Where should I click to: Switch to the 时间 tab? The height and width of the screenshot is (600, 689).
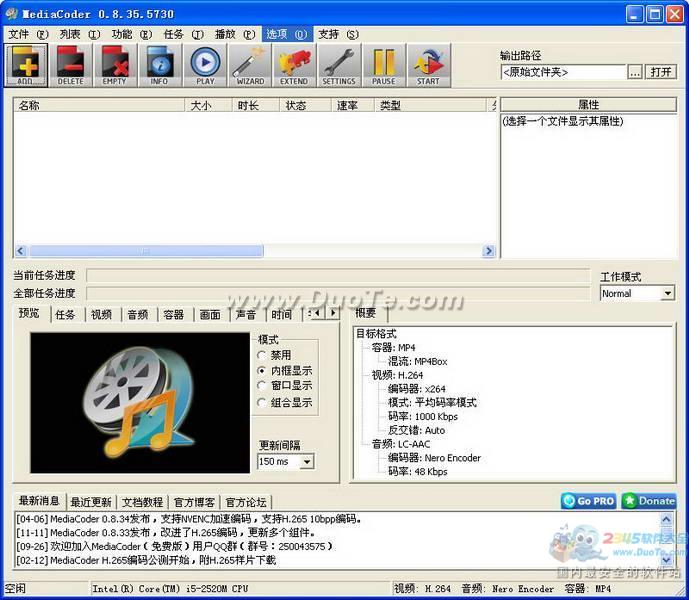(282, 315)
